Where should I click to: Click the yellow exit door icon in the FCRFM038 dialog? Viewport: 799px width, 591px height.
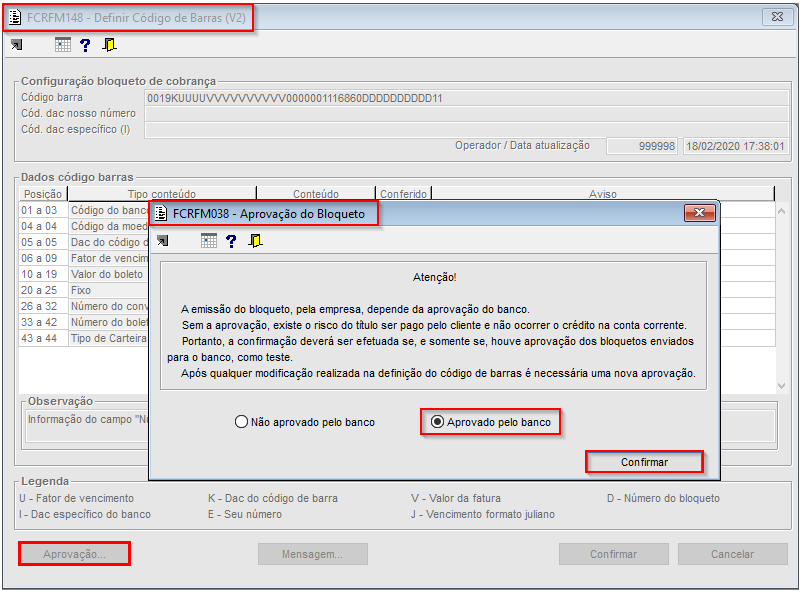(x=255, y=240)
